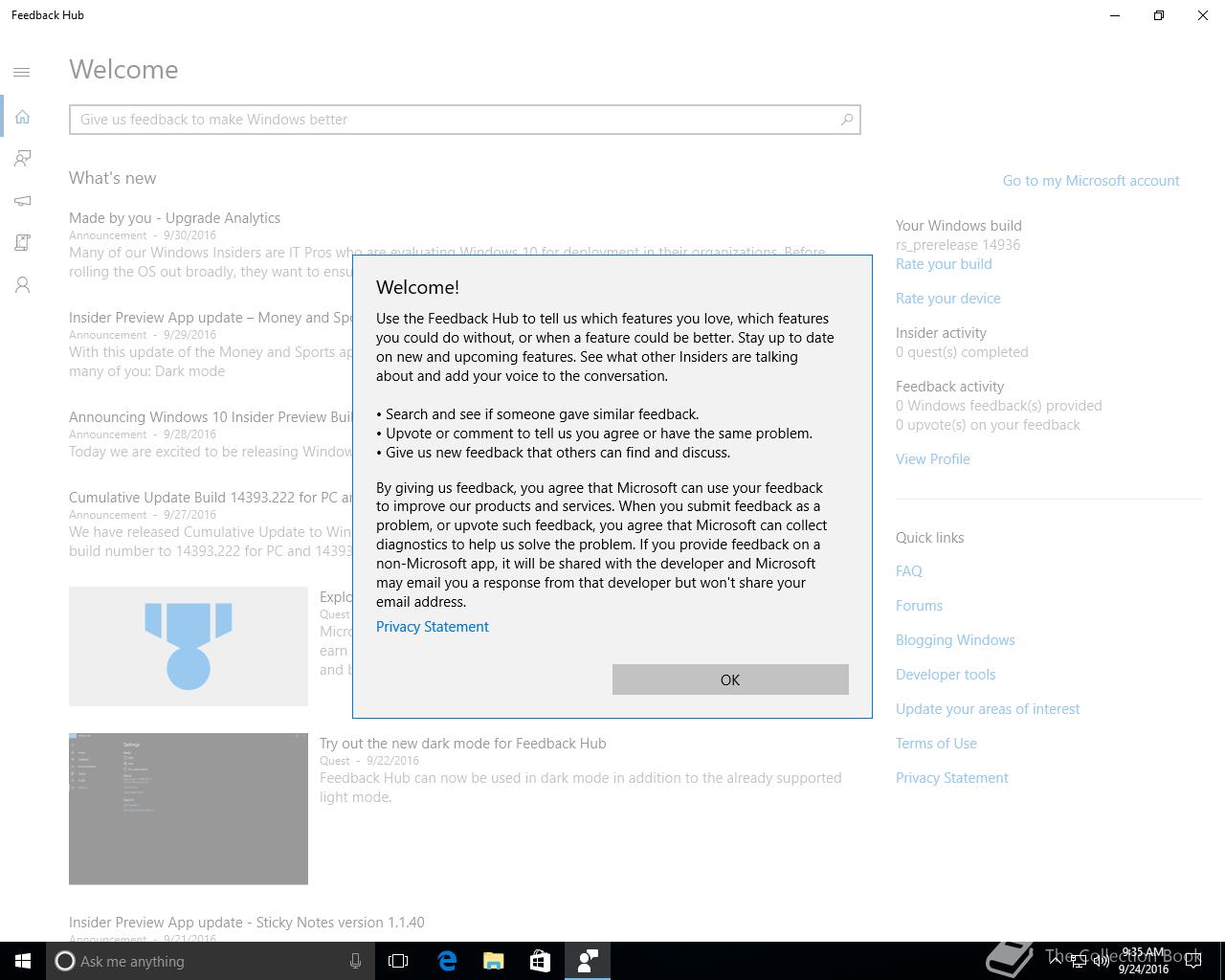
Task: Click the feedback search input field
Action: [x=465, y=120]
